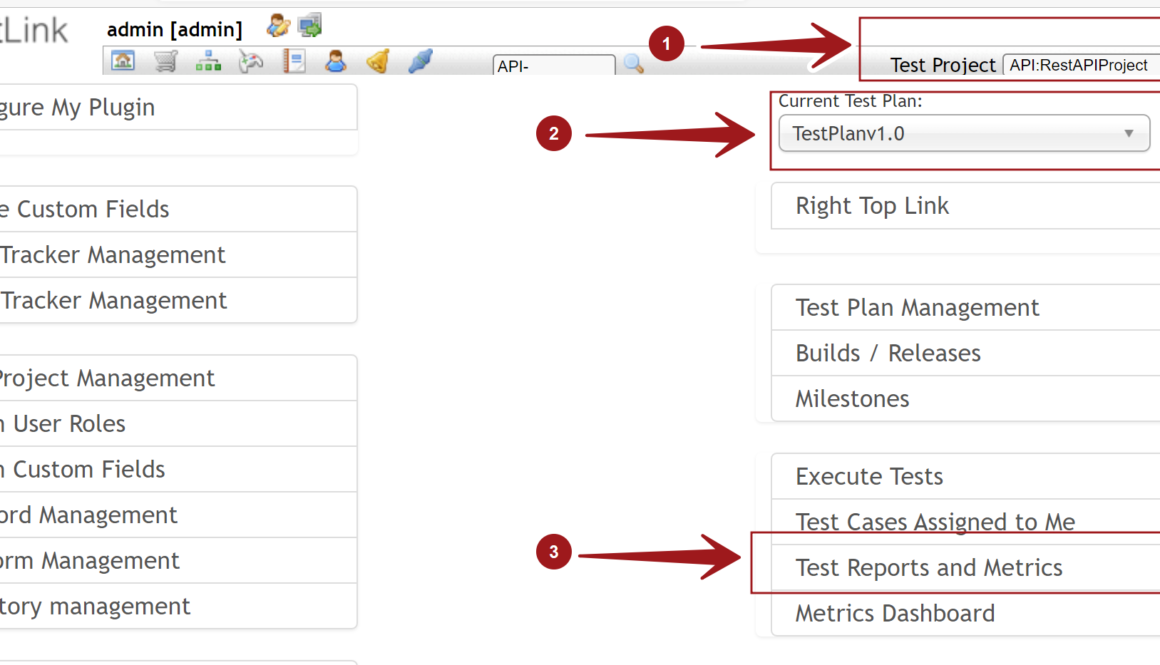Screen dimensions: 1160x665
Task: Click the logout icon beside admin
Action: 310,26
